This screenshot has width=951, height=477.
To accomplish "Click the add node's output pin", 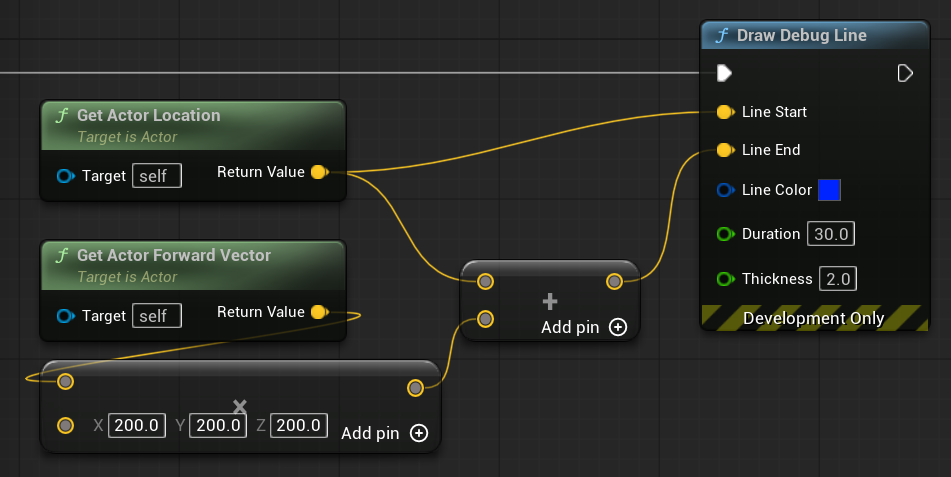I will coord(614,281).
